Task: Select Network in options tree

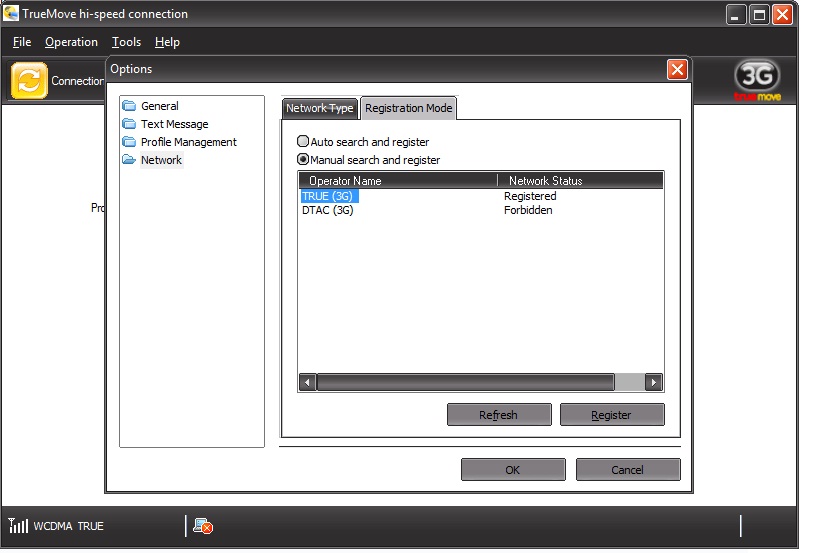Action: (x=161, y=159)
